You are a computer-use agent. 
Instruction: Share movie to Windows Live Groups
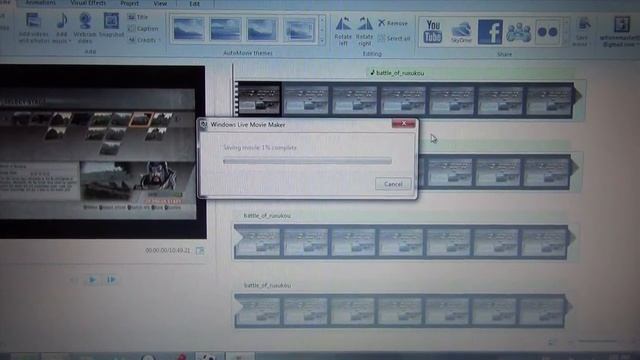pos(518,32)
